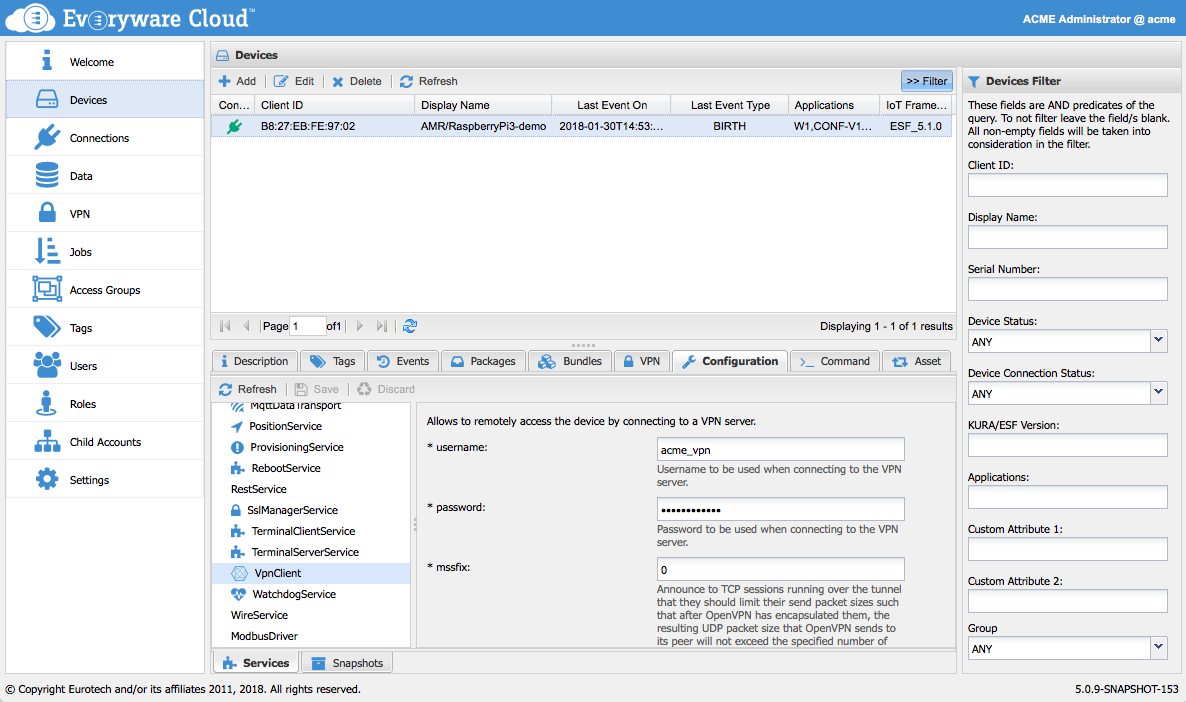Toggle the devices Filter panel

click(927, 81)
